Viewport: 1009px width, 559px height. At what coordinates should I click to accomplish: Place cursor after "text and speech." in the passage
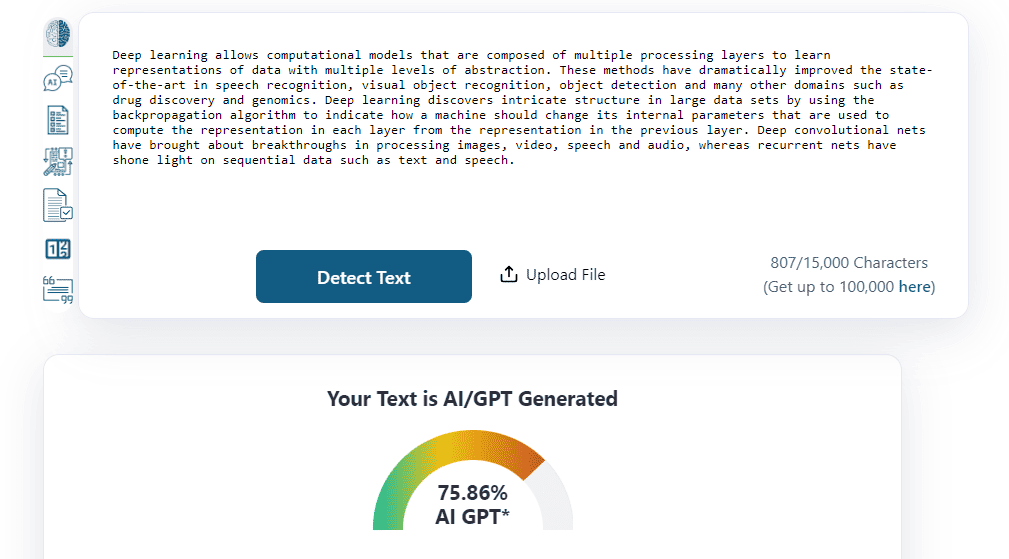point(515,160)
